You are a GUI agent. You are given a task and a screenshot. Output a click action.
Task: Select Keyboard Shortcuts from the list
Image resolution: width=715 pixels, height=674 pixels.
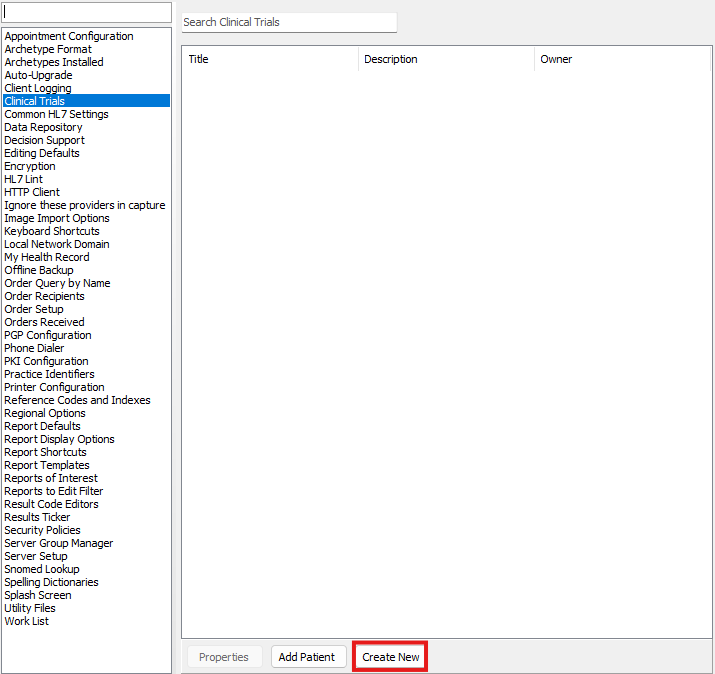(x=52, y=231)
